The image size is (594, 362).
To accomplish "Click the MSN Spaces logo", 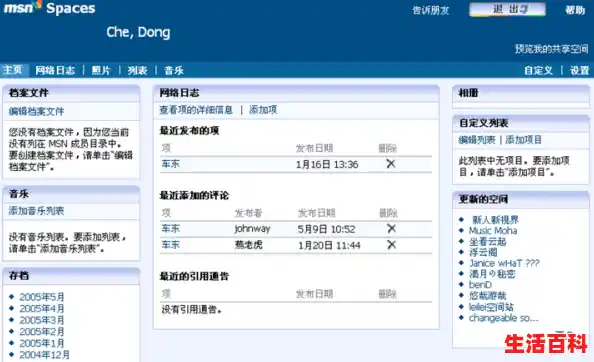I will pyautogui.click(x=49, y=8).
